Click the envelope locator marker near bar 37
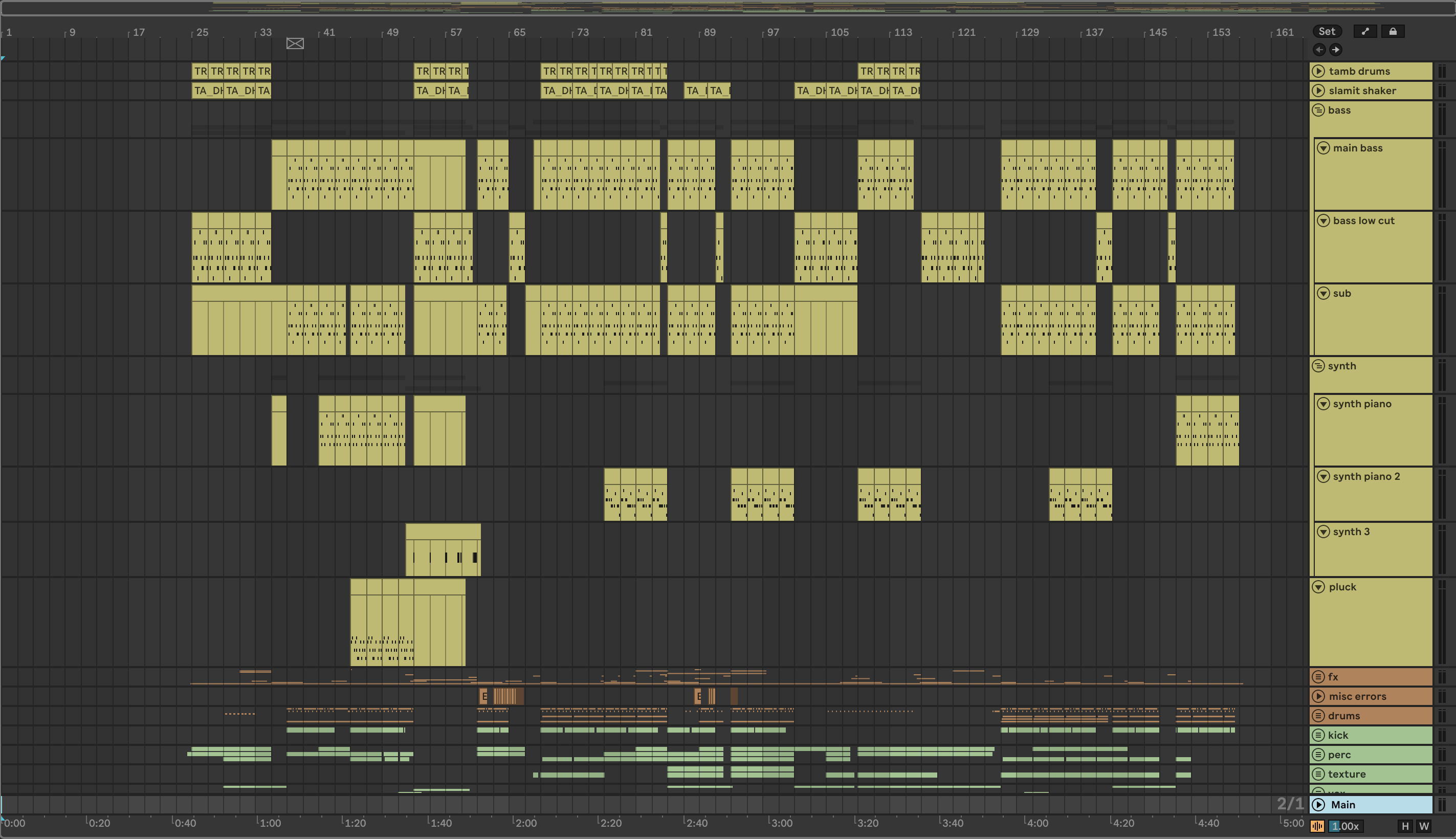The width and height of the screenshot is (1456, 839). 295,44
